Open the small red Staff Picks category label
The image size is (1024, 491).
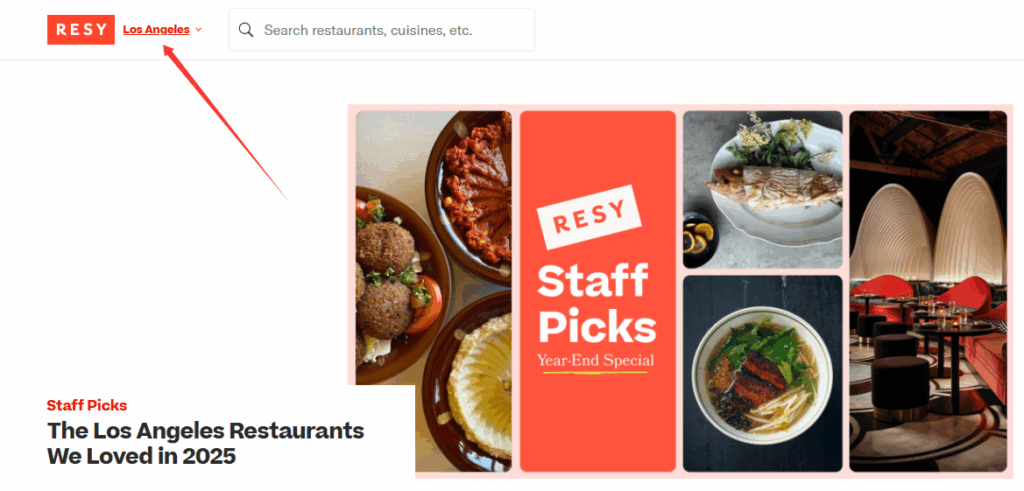(x=87, y=405)
